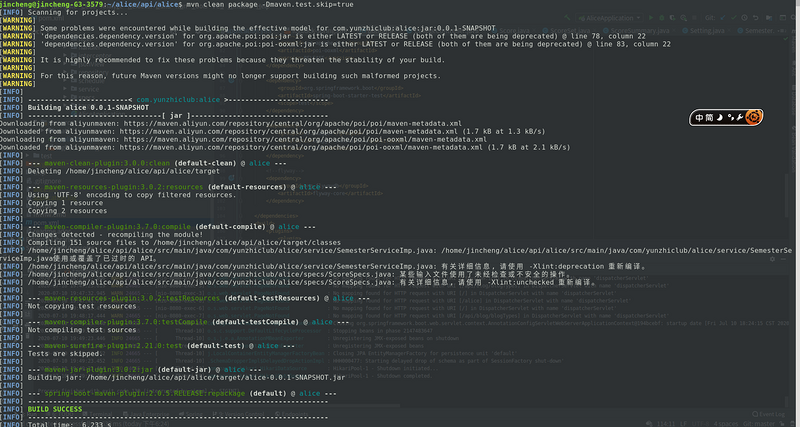Image resolution: width=800 pixels, height=427 pixels.
Task: Open the wrench settings icon in input bar
Action: pos(740,117)
